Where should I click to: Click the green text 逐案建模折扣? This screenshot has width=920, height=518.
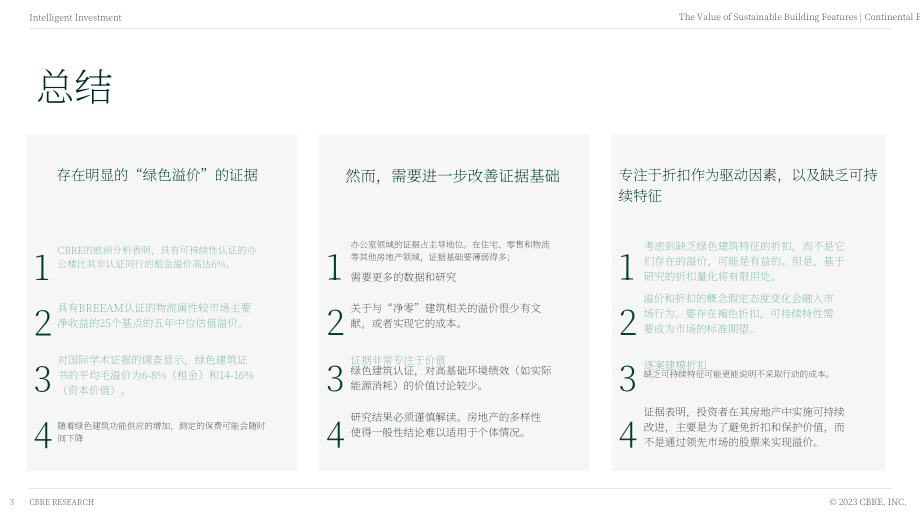(675, 365)
